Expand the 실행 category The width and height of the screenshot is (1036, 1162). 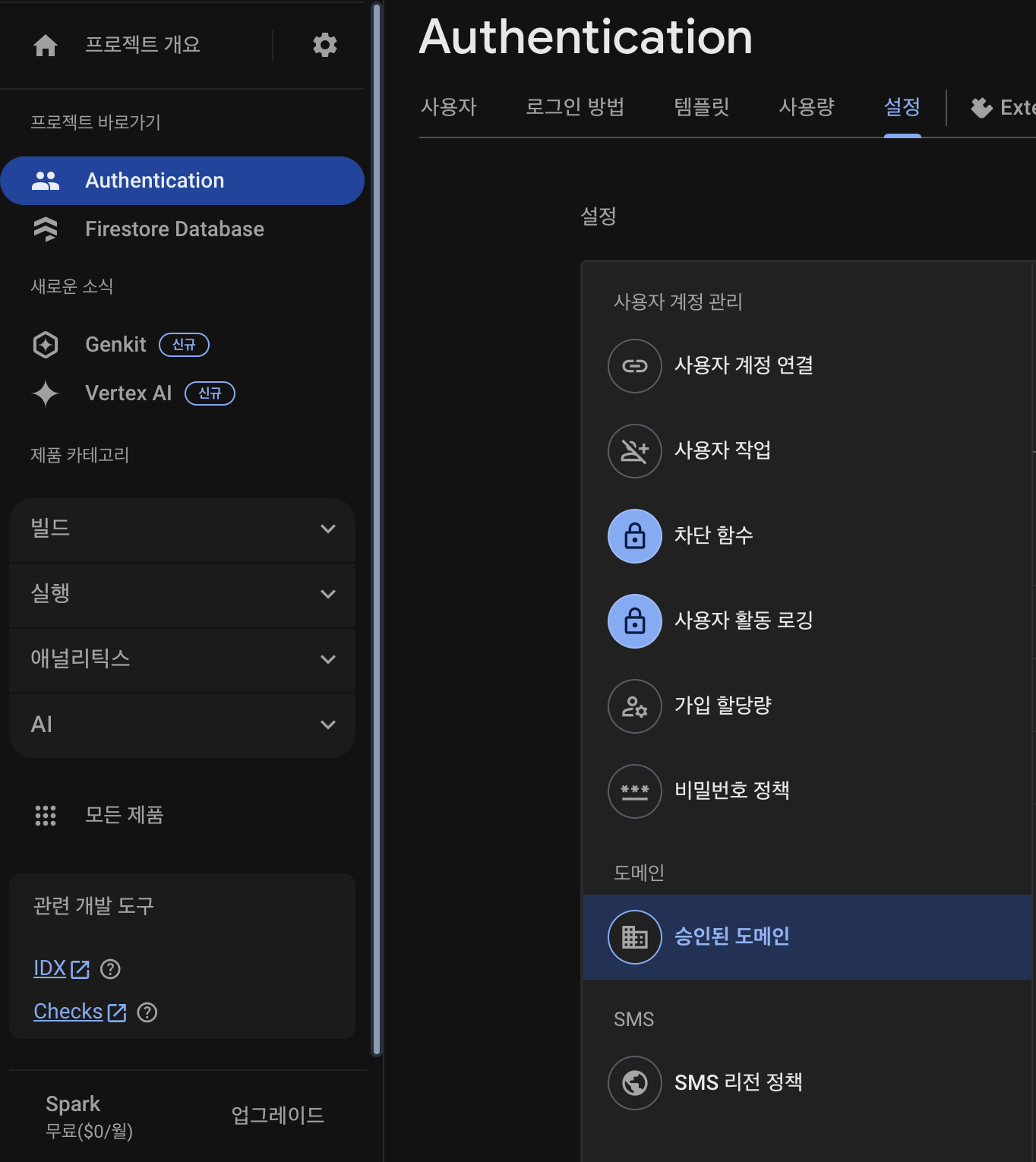pos(182,595)
